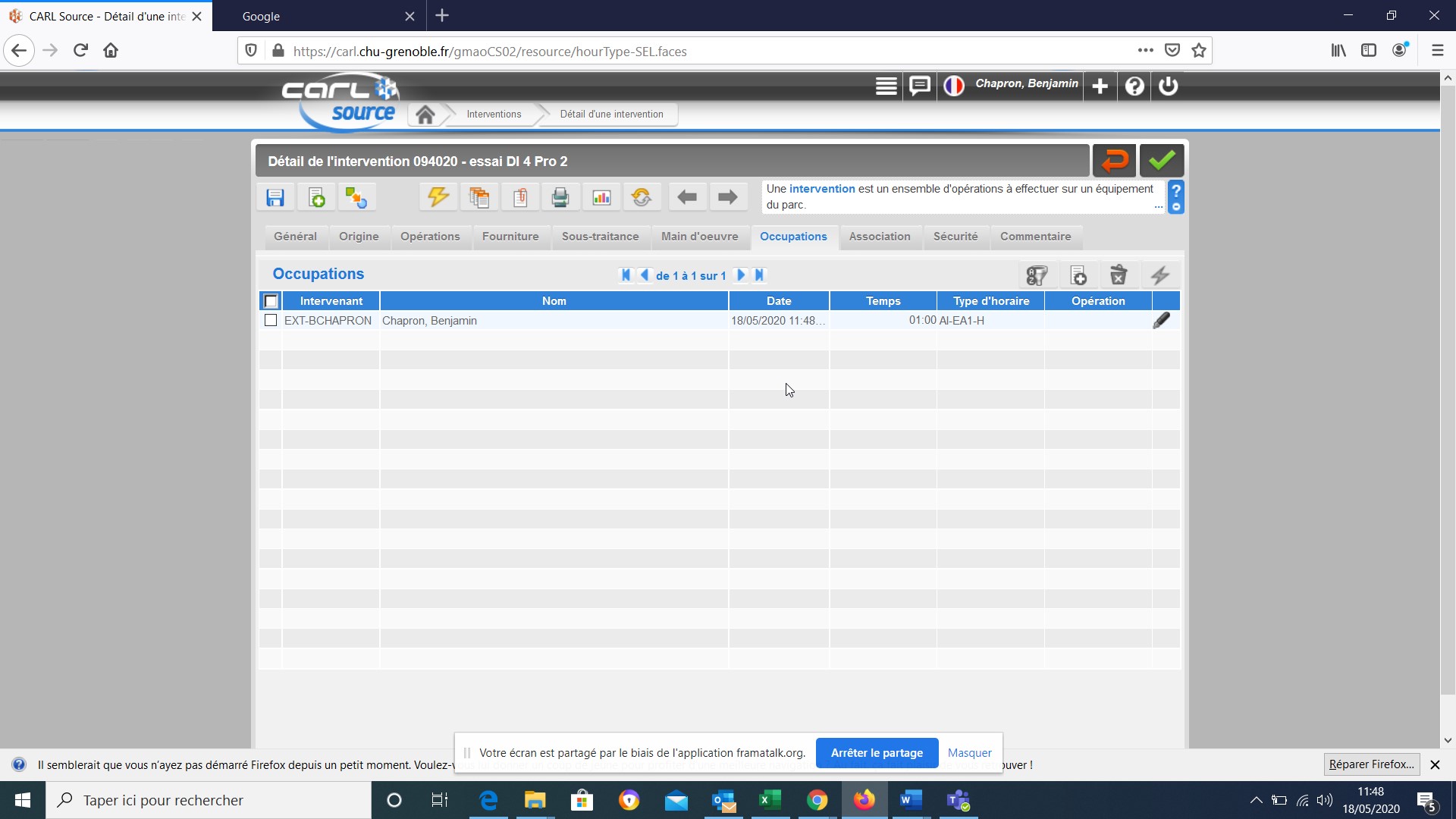
Task: Expand the help text via the ellipsis
Action: (1158, 206)
